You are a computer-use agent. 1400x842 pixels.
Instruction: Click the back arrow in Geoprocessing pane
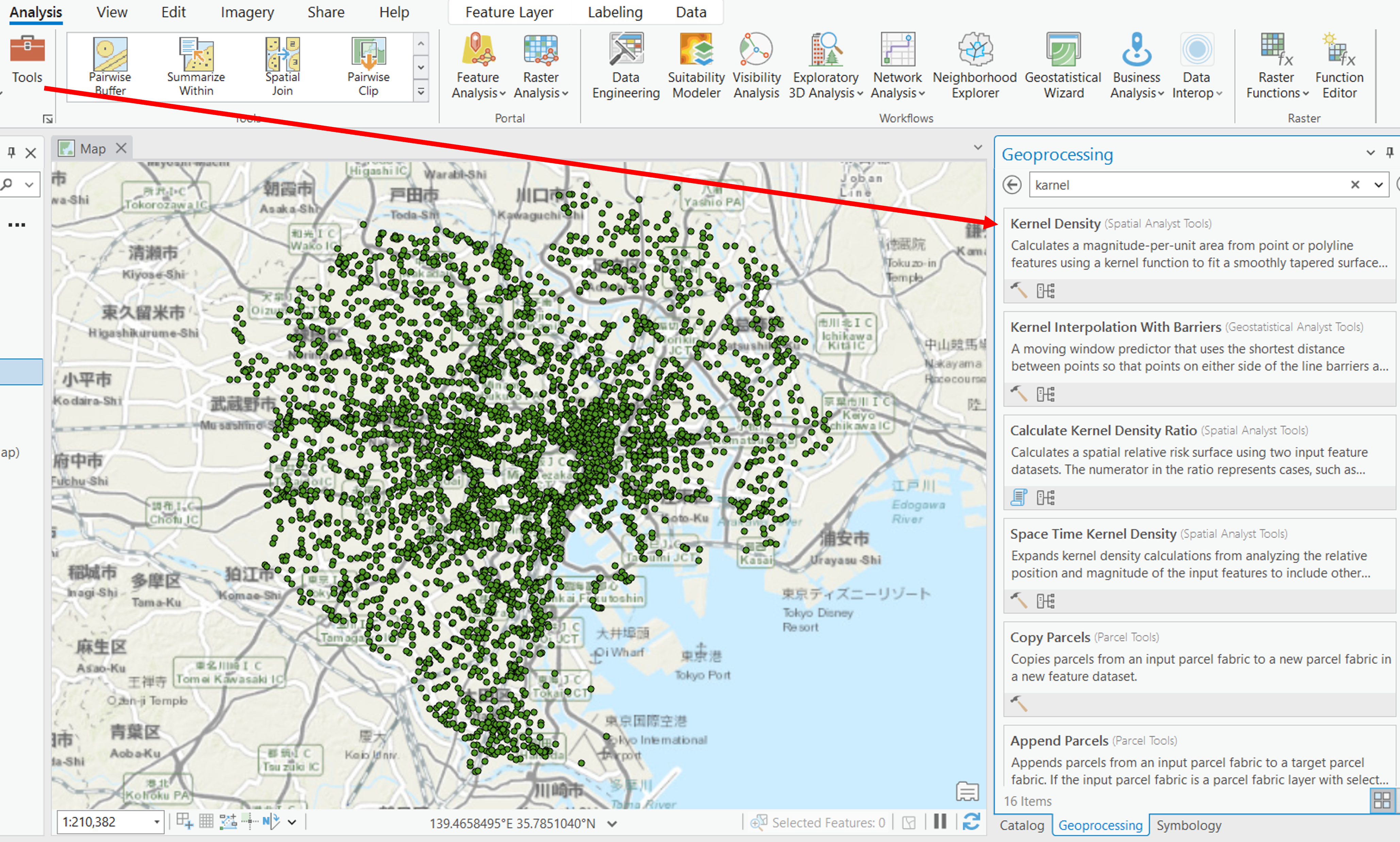pos(1012,185)
